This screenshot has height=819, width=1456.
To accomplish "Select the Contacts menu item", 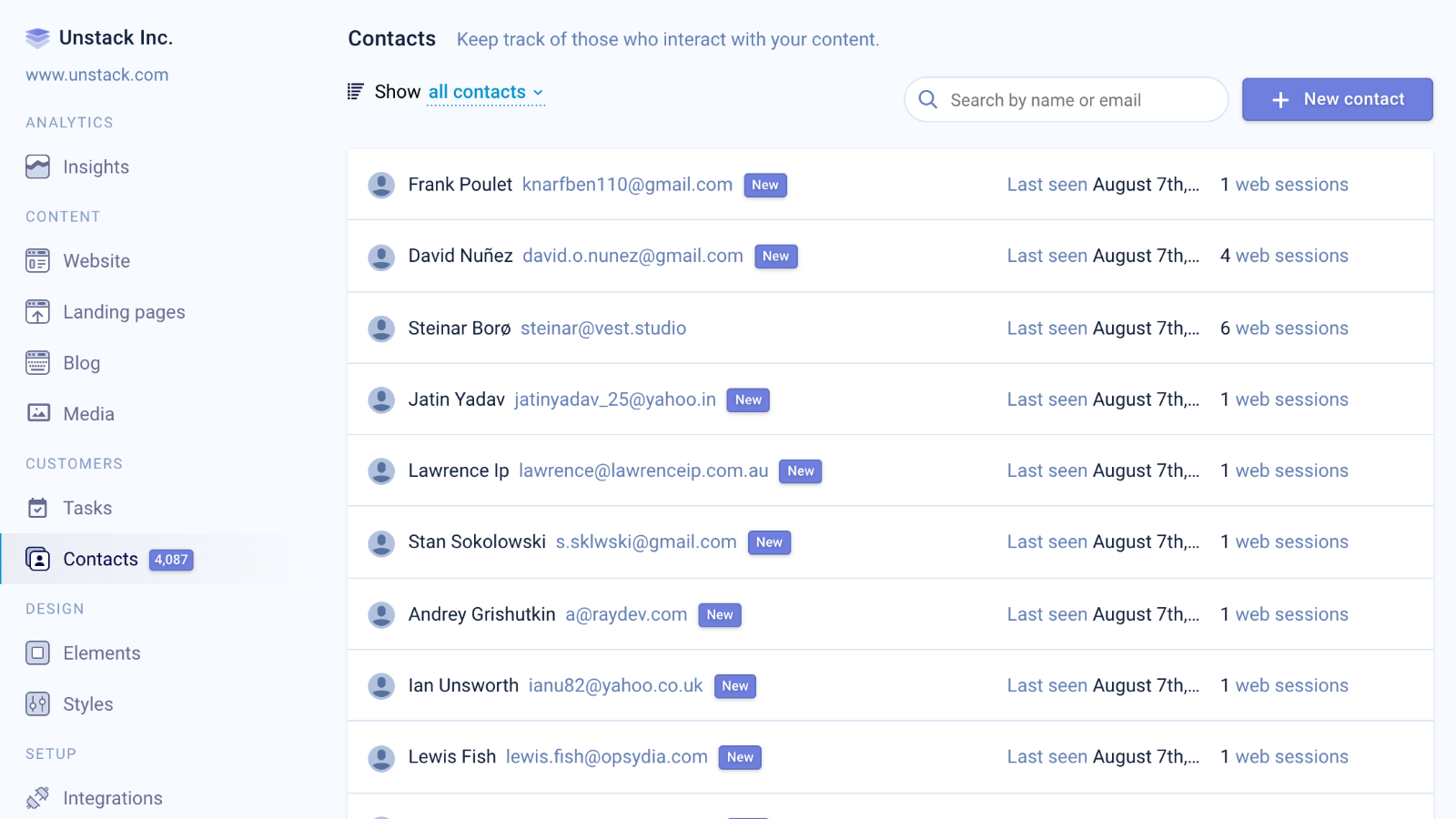I will click(x=100, y=559).
